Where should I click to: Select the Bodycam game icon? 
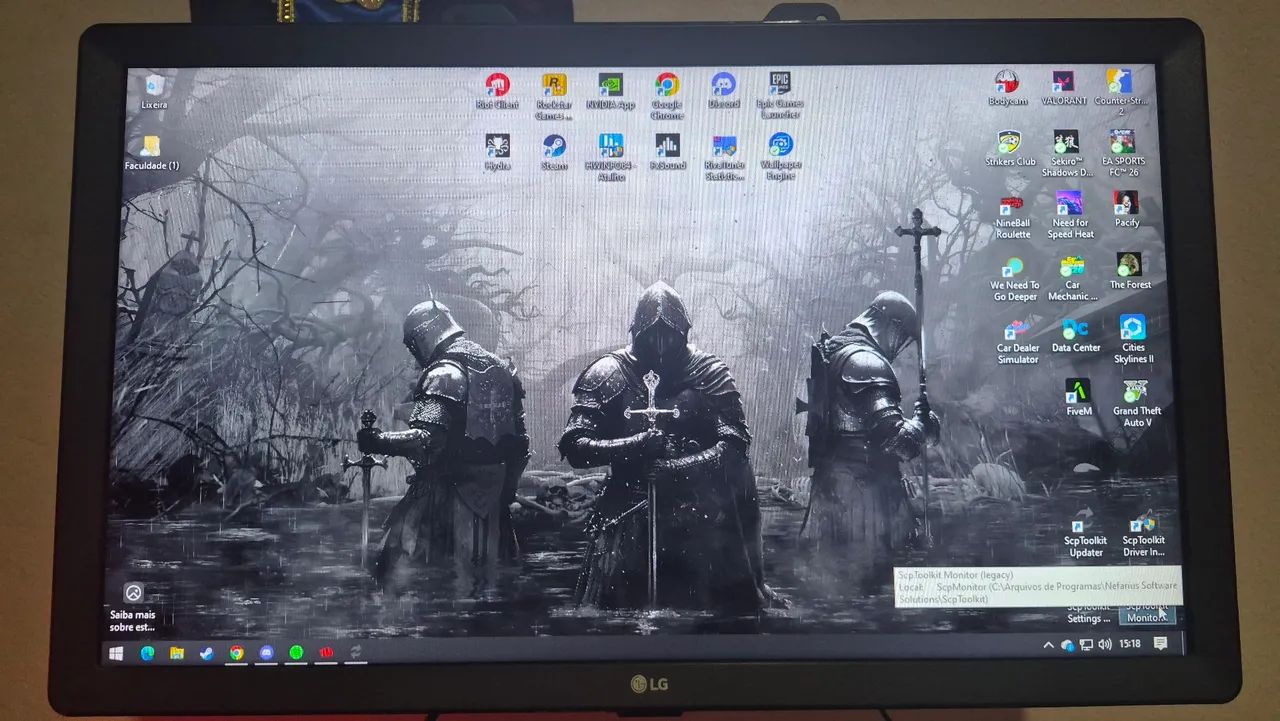click(x=1007, y=88)
